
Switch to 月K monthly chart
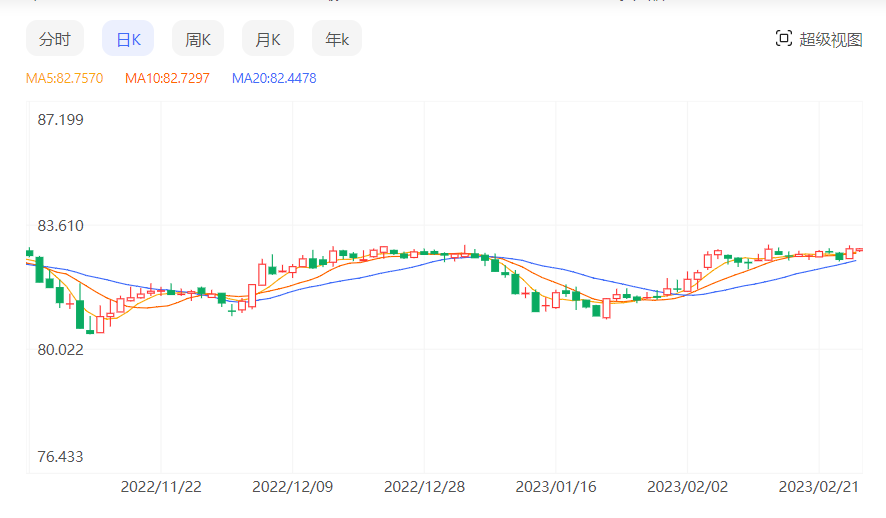[268, 39]
